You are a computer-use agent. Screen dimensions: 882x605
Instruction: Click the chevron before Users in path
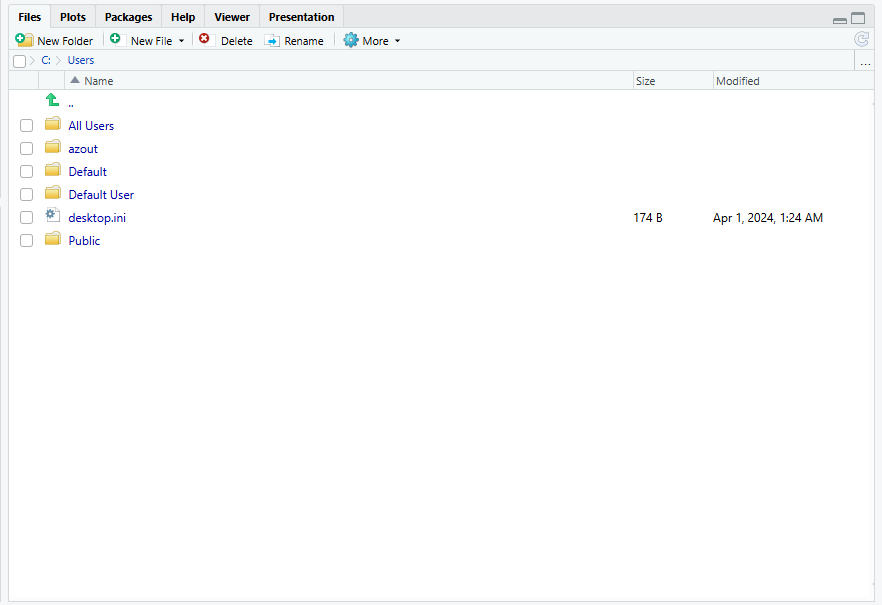coord(58,60)
